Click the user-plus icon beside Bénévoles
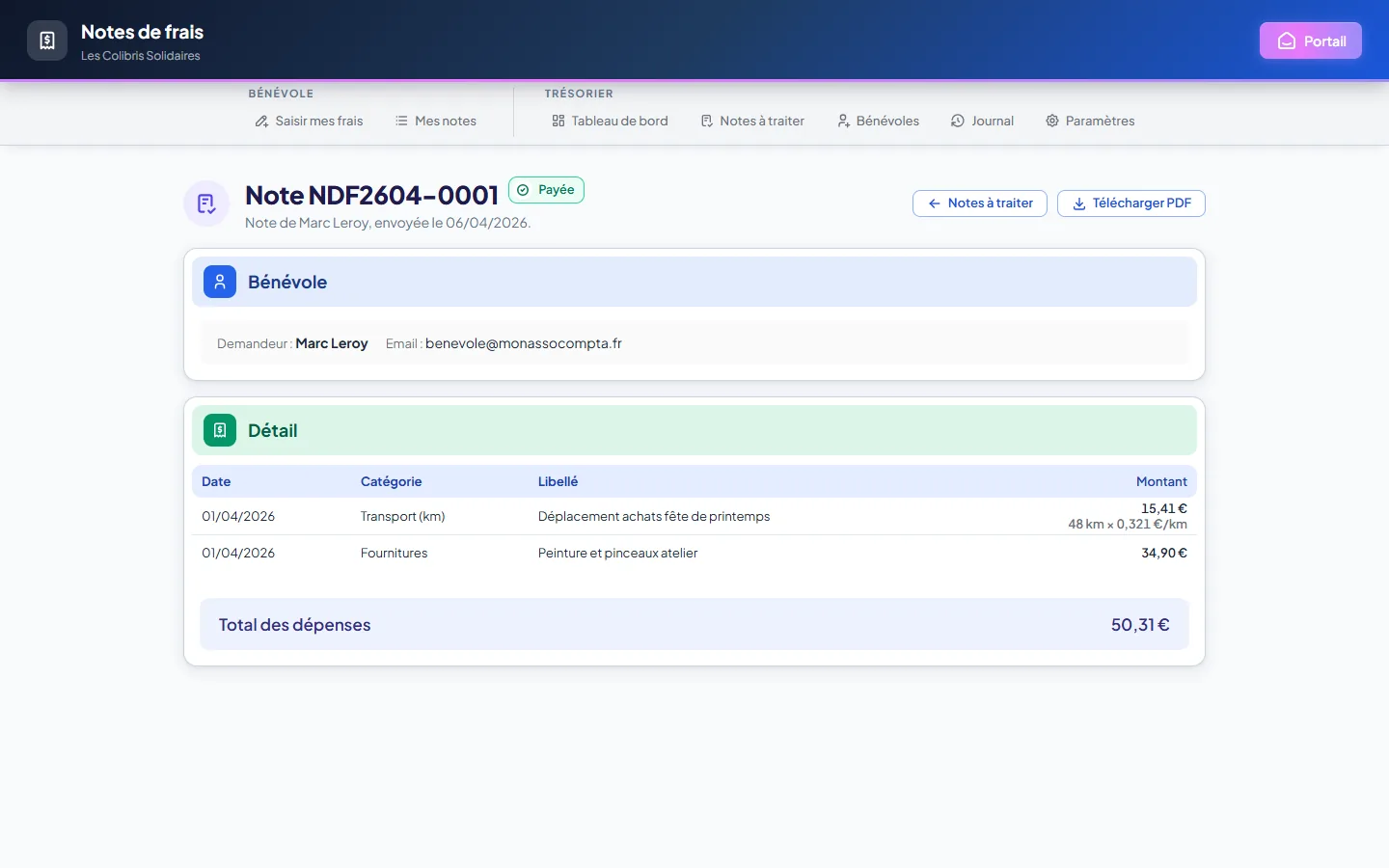1389x868 pixels. [843, 121]
